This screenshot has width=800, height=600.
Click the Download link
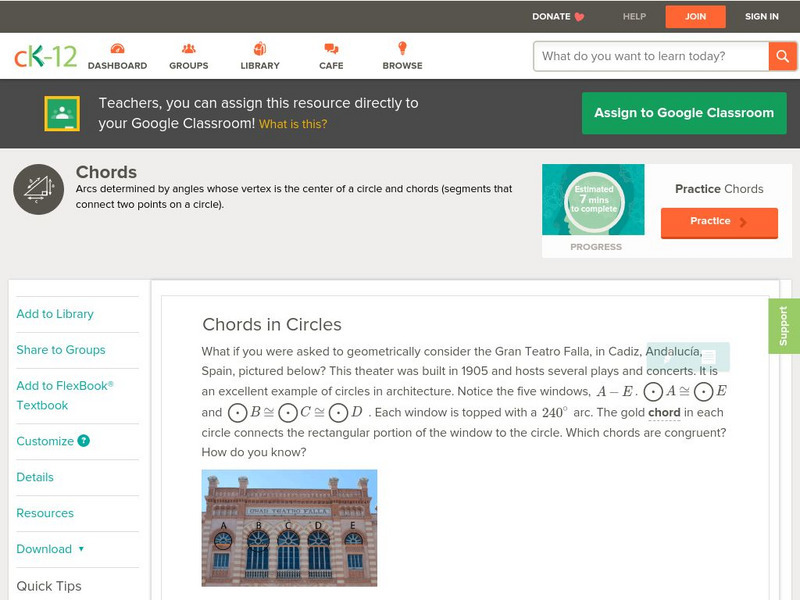pyautogui.click(x=44, y=549)
